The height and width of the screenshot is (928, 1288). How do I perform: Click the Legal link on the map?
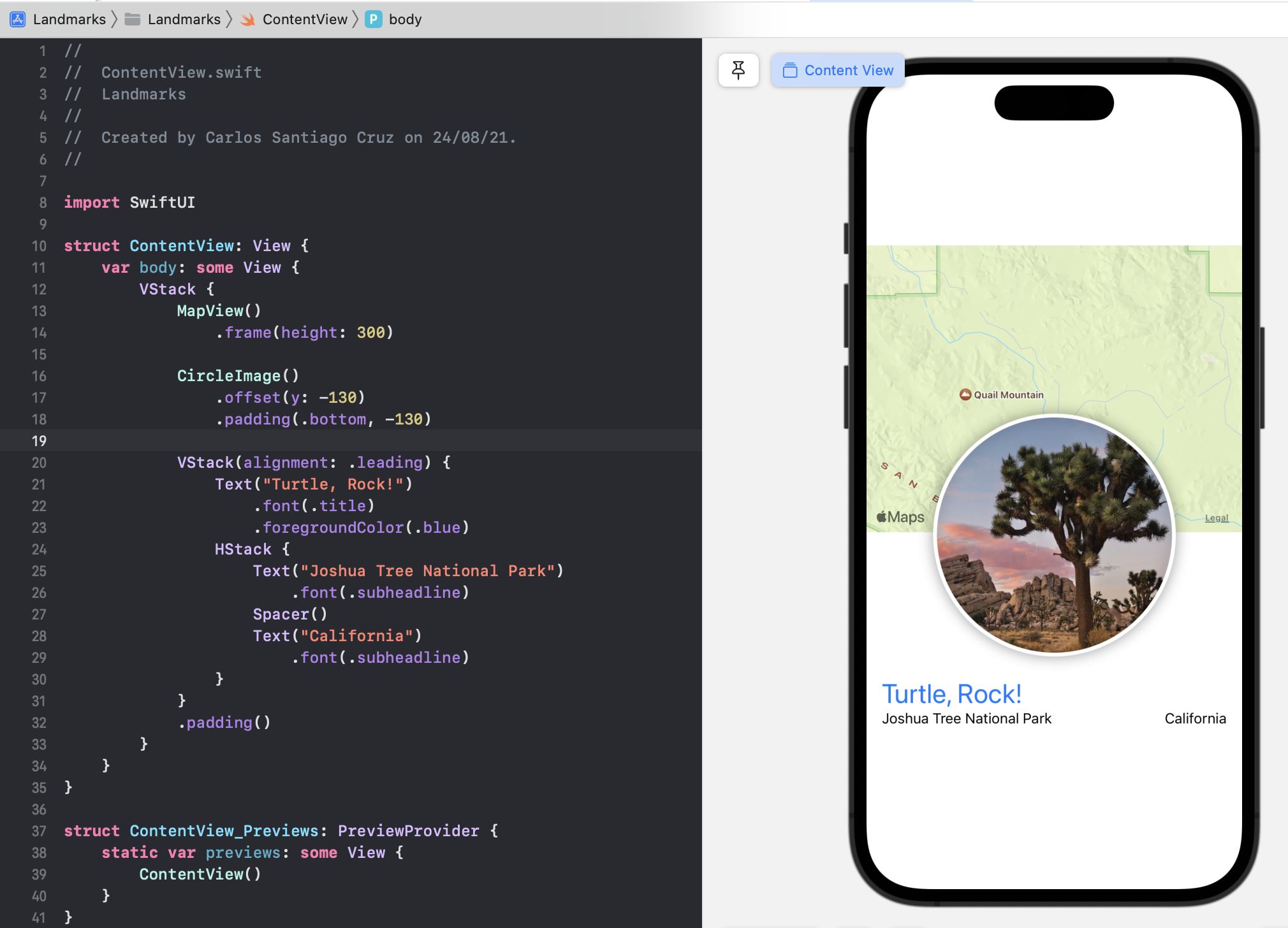pos(1216,518)
